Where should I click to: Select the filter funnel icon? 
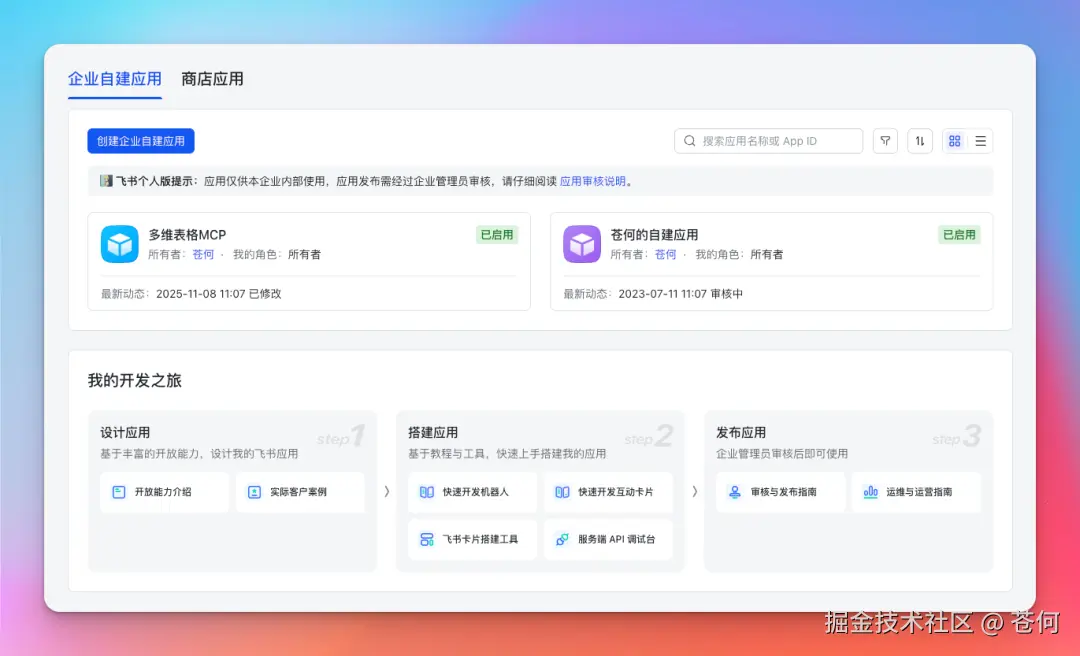point(885,141)
